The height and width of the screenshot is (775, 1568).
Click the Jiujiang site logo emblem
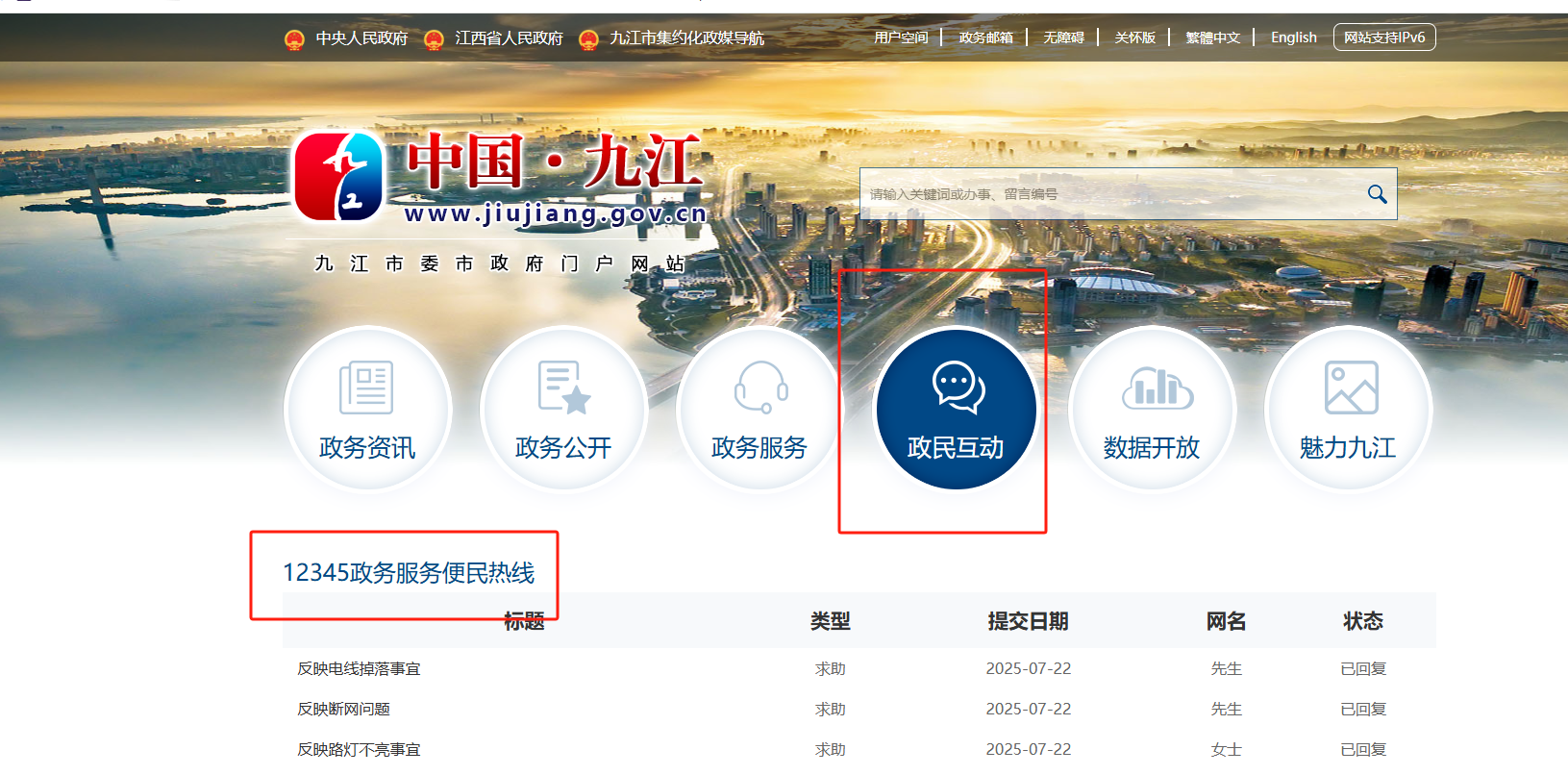point(338,177)
